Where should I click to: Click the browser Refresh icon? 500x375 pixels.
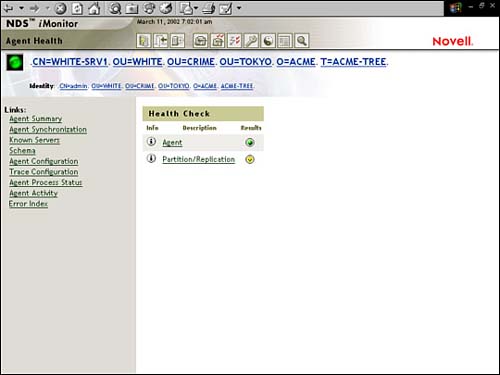[77, 8]
